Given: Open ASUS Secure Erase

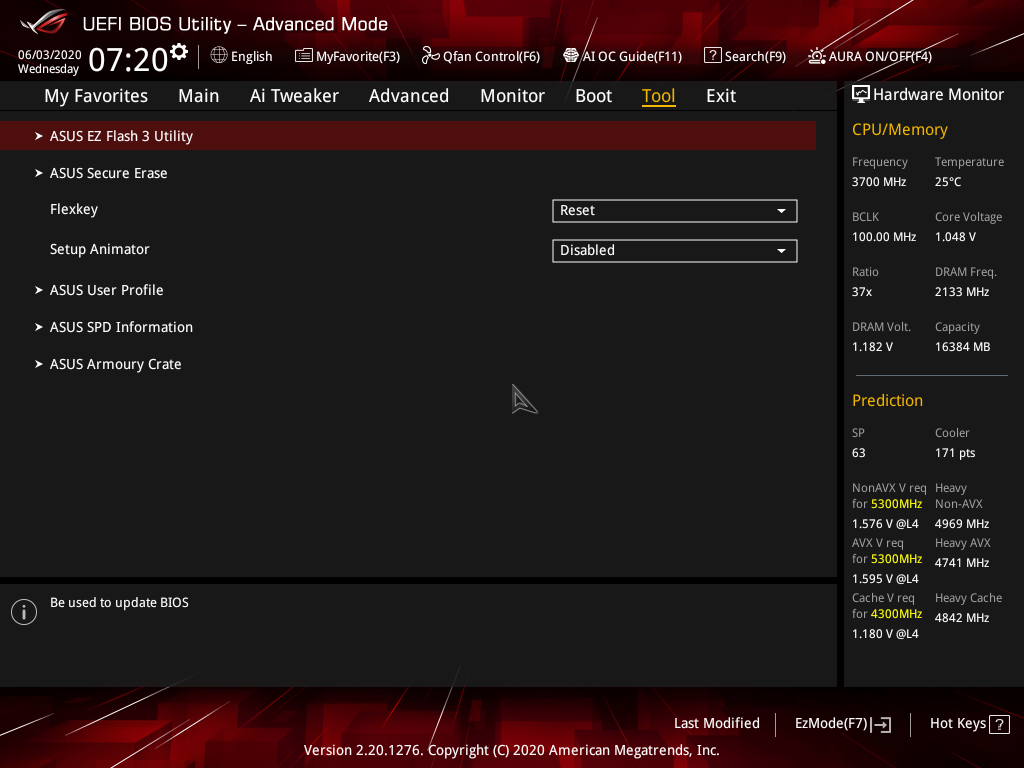Looking at the screenshot, I should (108, 172).
